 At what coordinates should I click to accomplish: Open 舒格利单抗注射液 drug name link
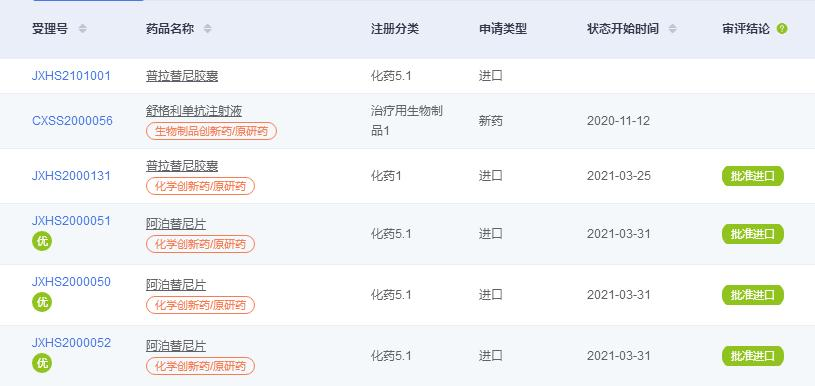click(x=194, y=111)
